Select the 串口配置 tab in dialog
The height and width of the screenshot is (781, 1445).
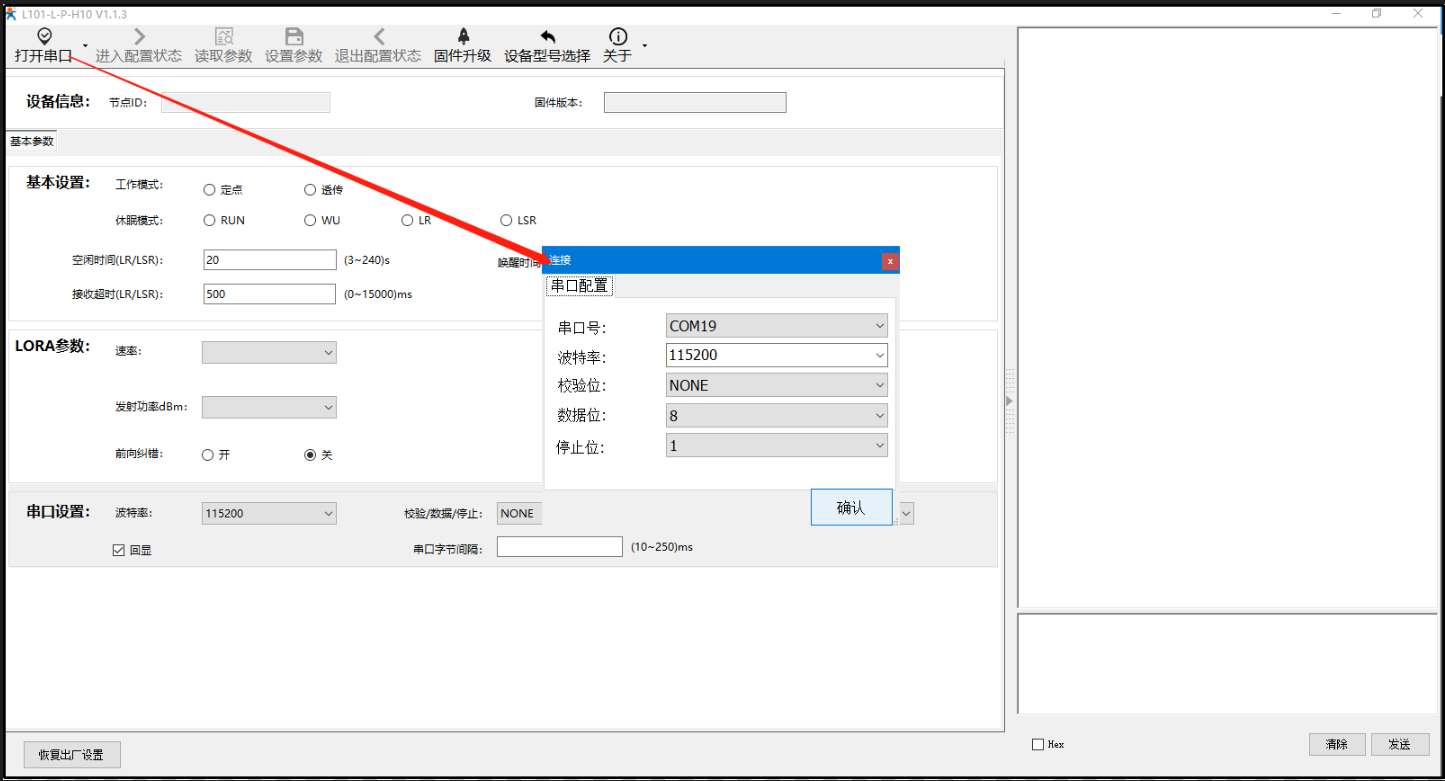pos(579,286)
